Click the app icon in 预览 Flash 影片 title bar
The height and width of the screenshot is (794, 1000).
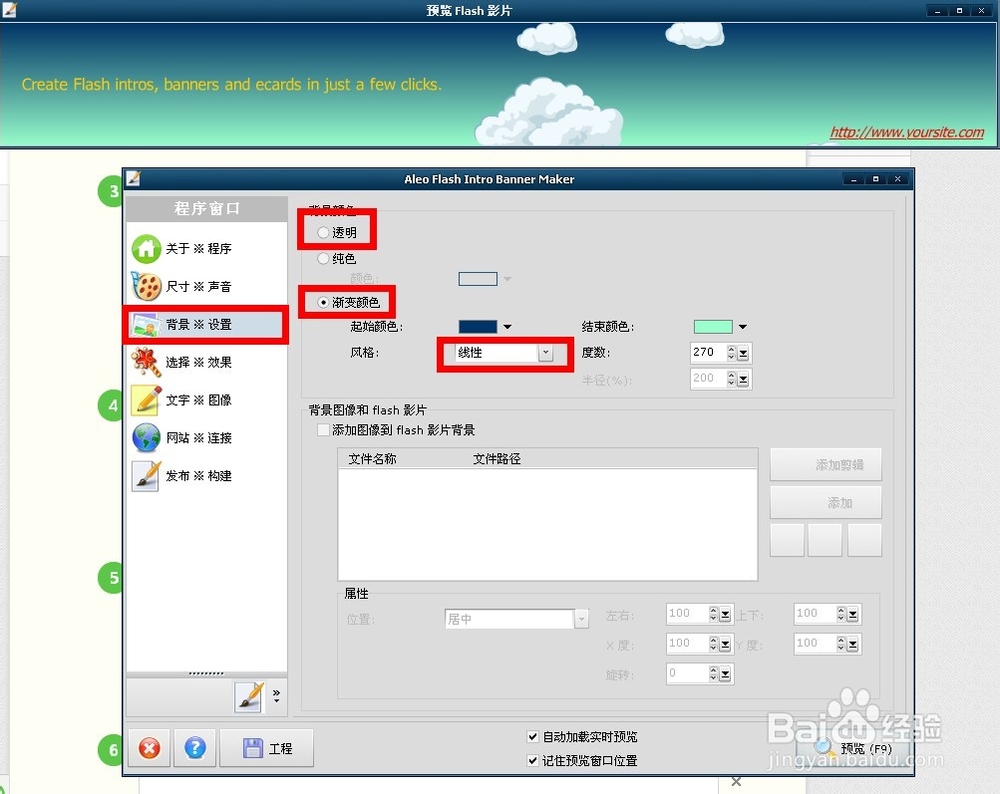[10, 10]
